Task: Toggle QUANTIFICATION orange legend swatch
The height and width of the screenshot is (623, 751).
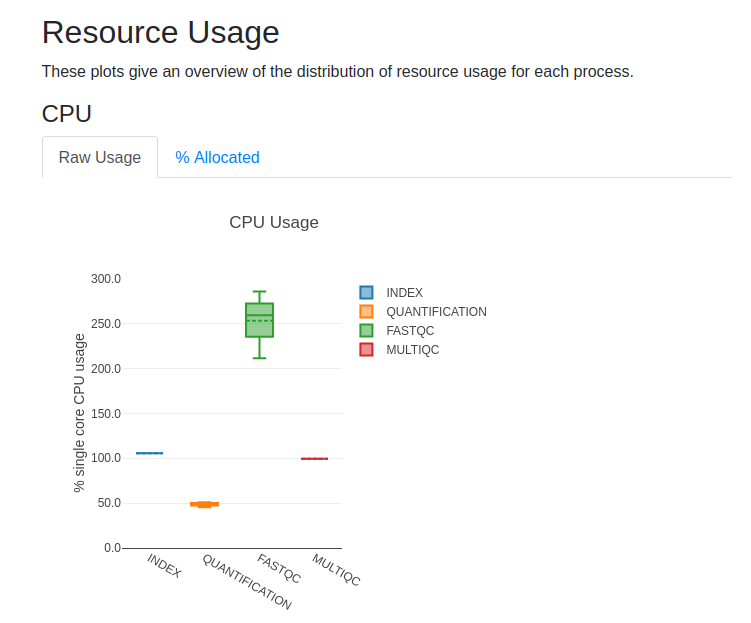Action: pos(366,312)
